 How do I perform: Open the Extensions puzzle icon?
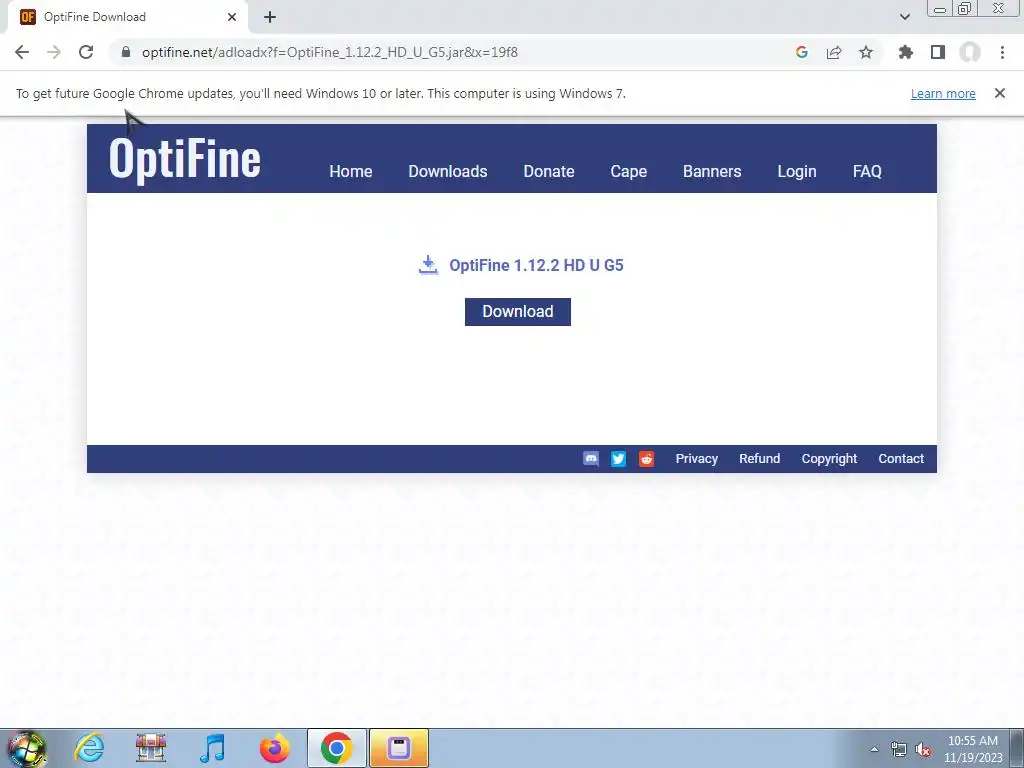point(906,52)
